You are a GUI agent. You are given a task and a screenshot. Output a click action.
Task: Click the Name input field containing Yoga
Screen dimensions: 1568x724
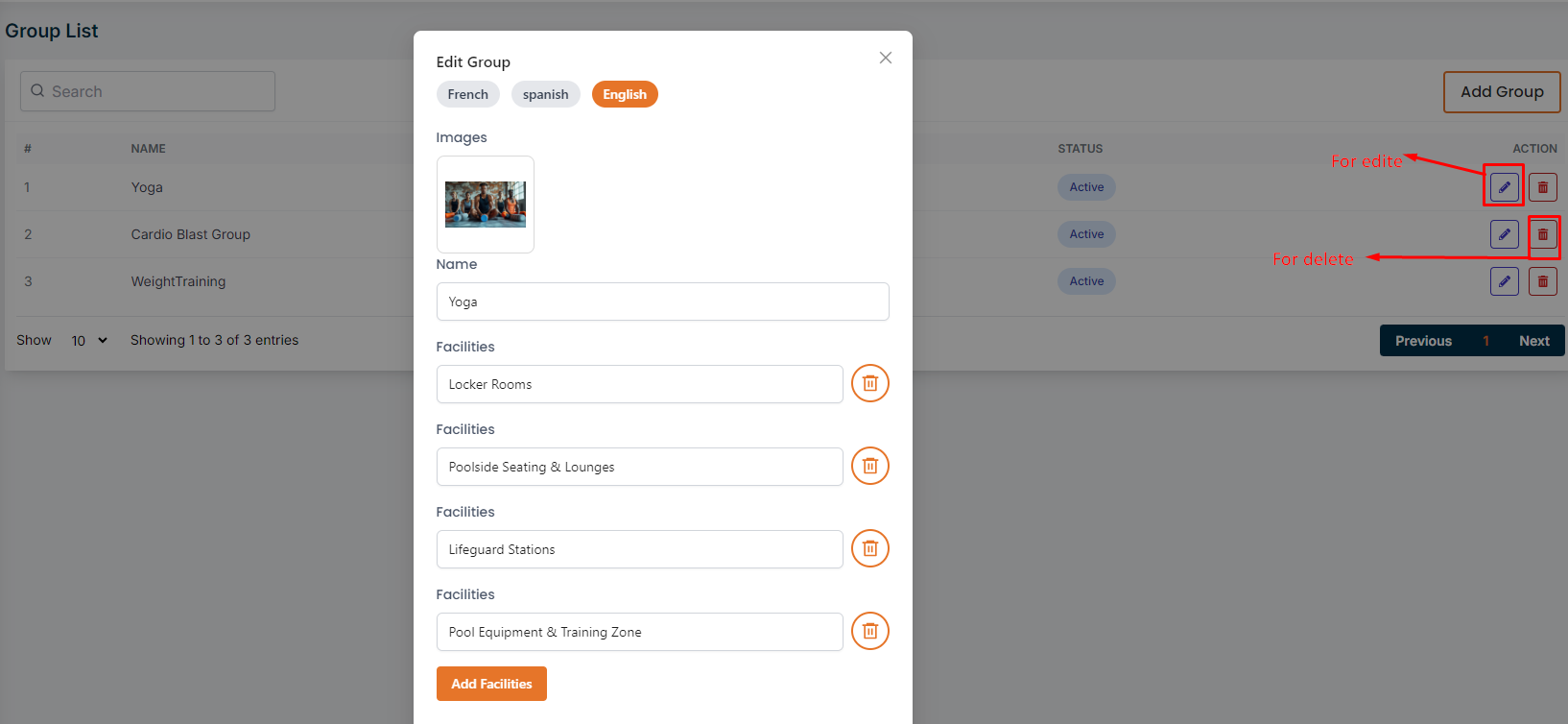662,302
